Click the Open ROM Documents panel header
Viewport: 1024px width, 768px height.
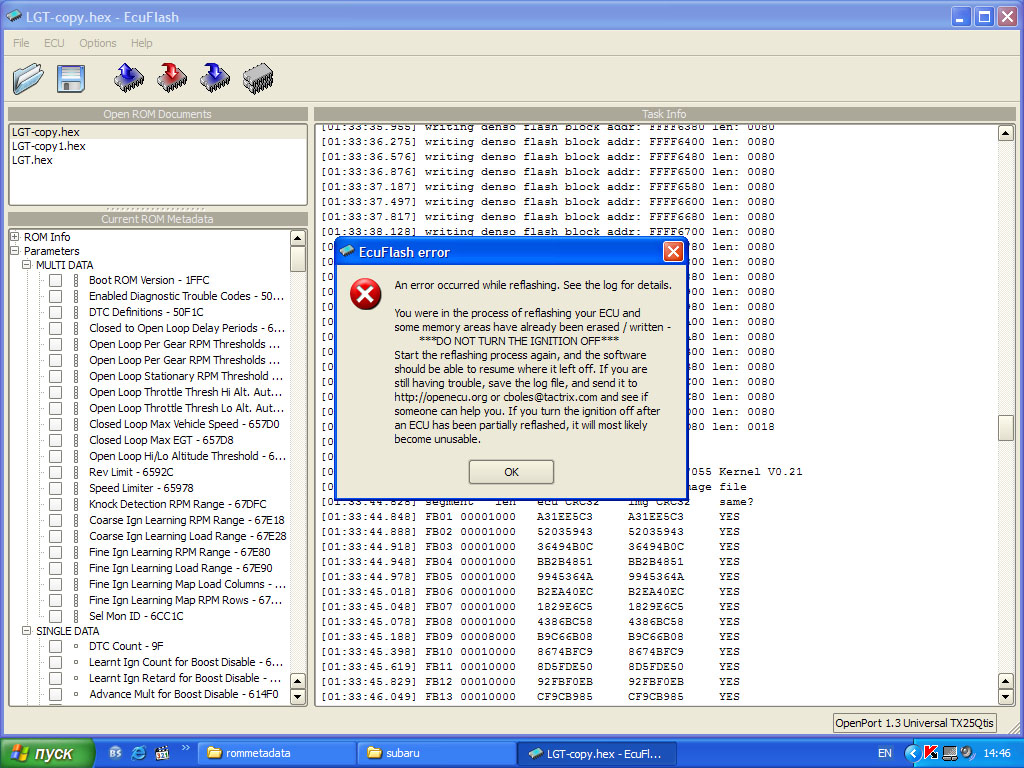click(157, 114)
